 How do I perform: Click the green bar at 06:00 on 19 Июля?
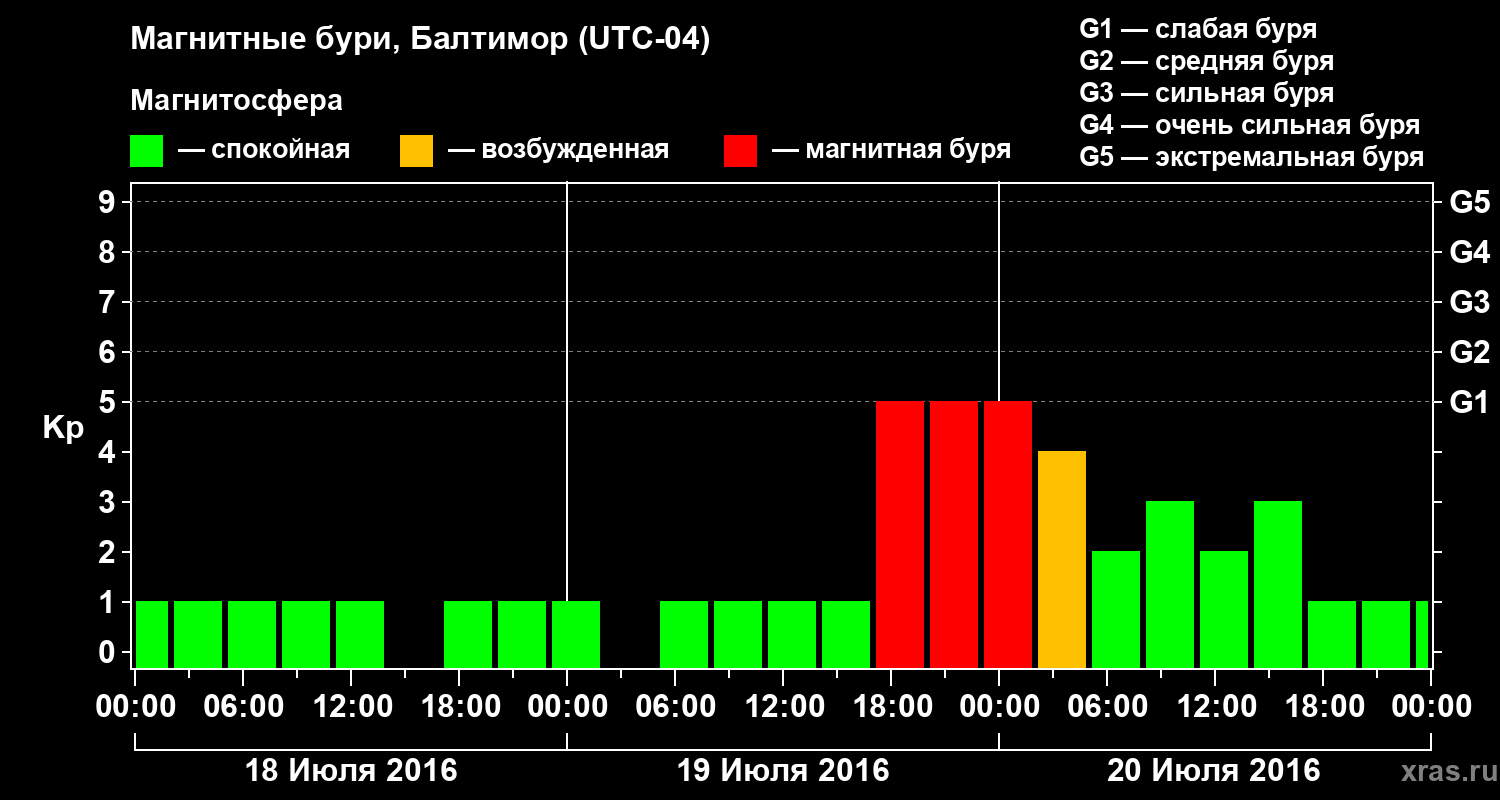pyautogui.click(x=684, y=635)
